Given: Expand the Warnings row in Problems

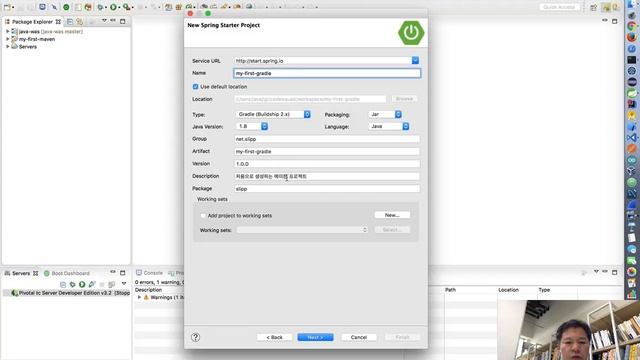Looking at the screenshot, I should point(139,297).
